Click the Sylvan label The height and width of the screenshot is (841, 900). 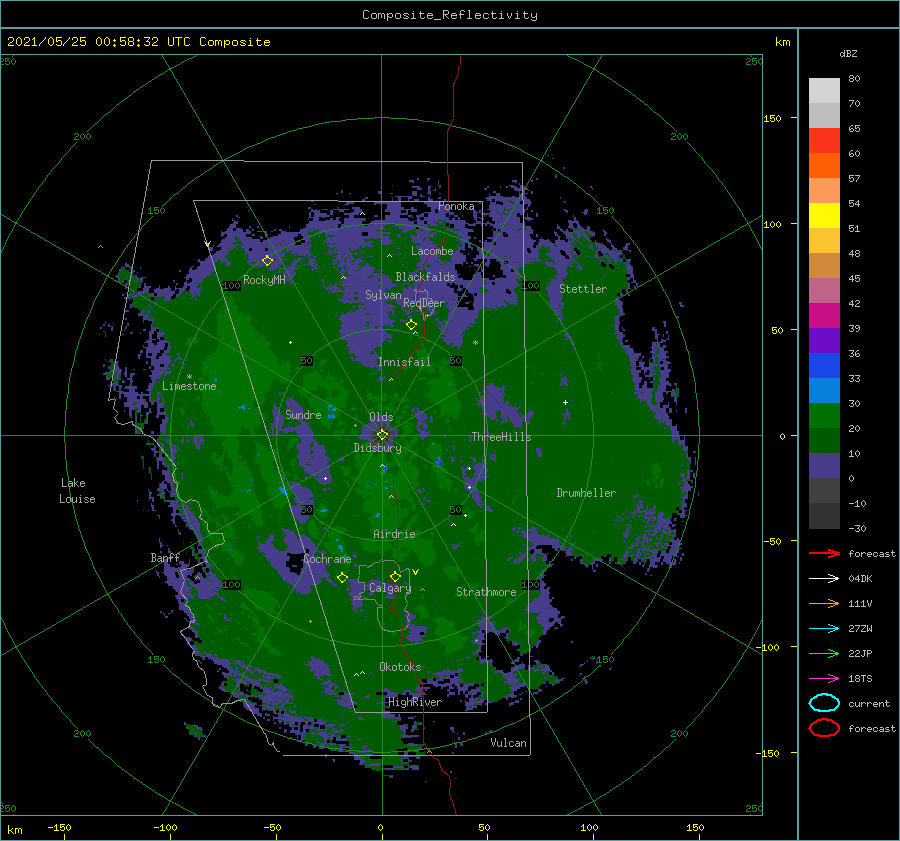tap(383, 295)
